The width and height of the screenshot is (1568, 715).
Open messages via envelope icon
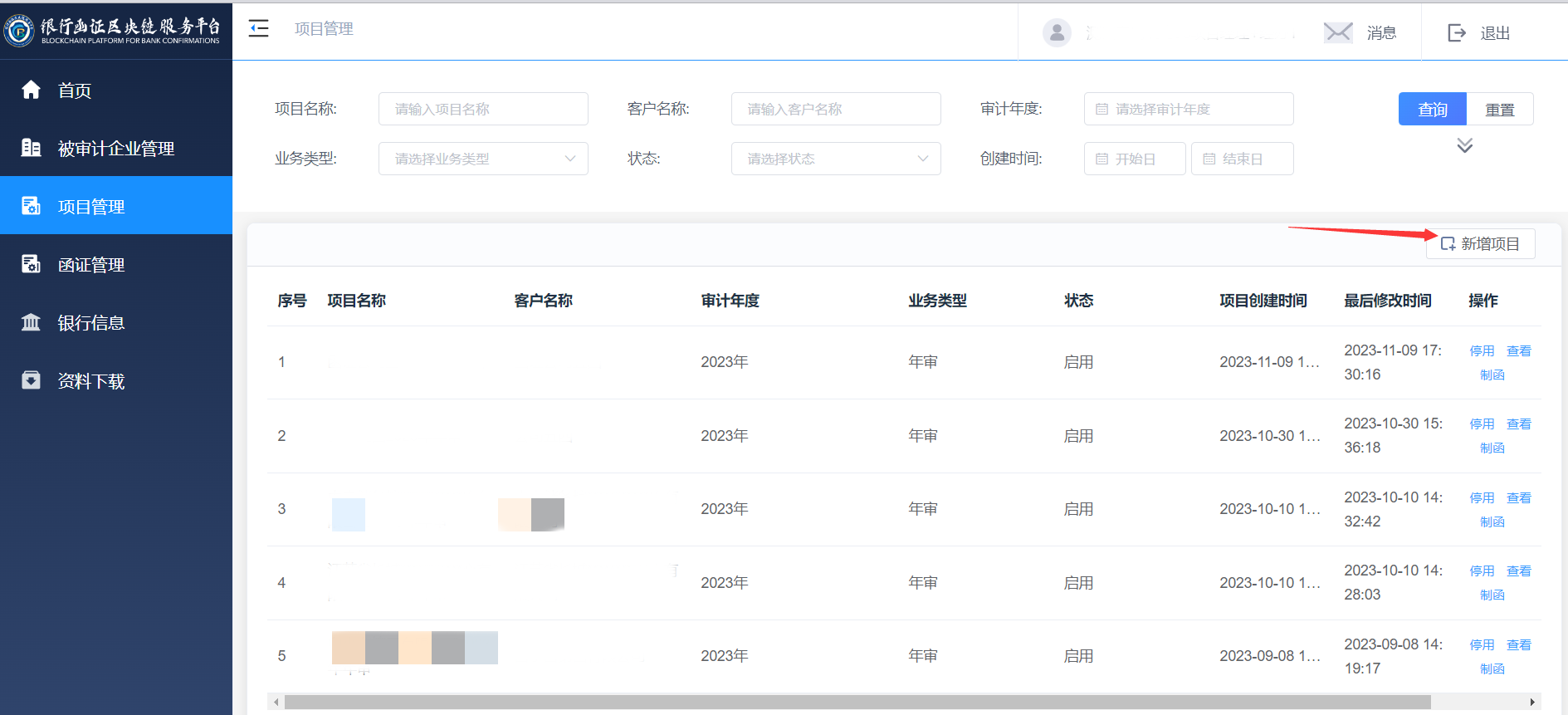pos(1337,32)
